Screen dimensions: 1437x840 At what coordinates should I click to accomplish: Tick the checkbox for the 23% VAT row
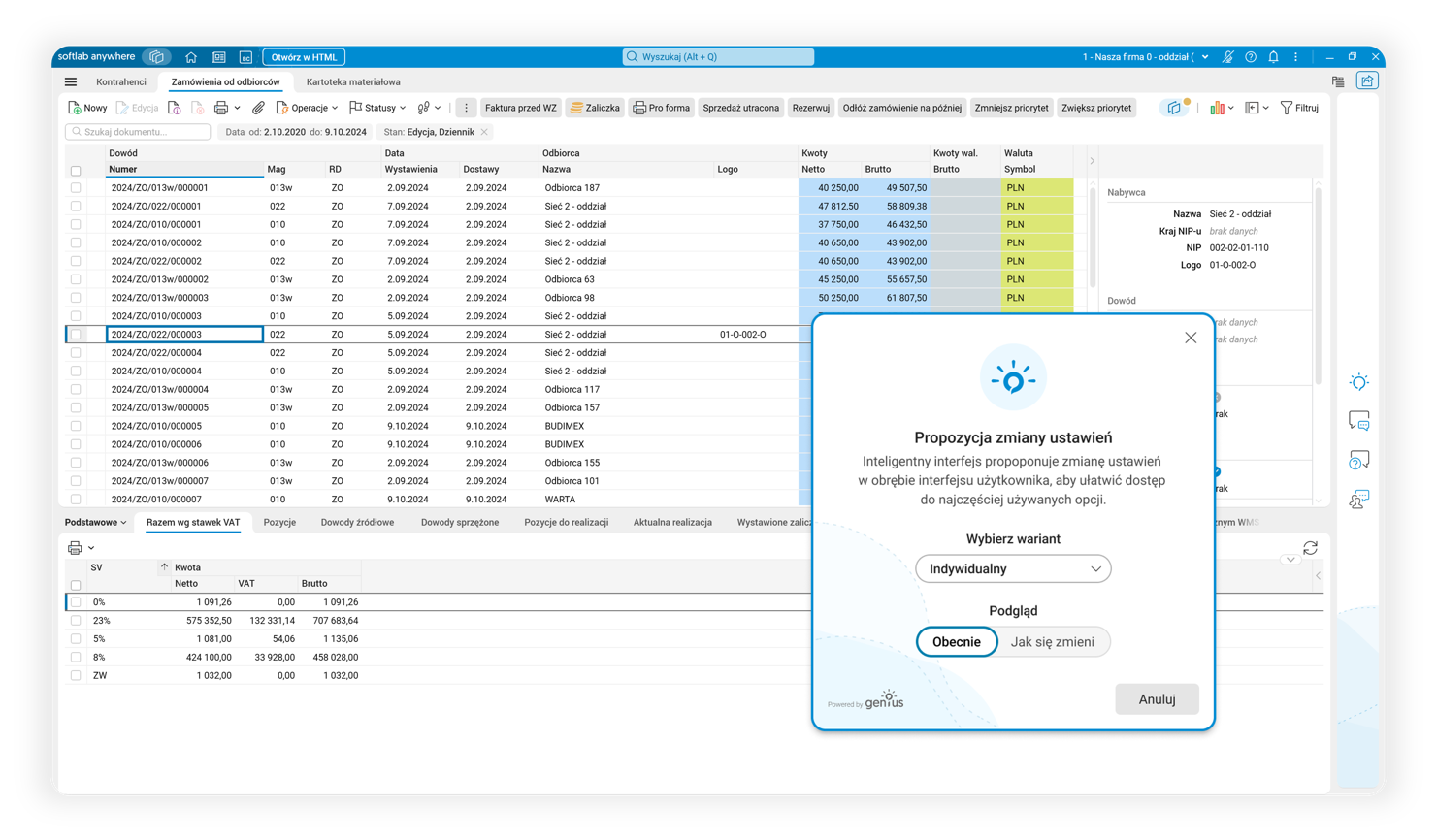point(76,621)
